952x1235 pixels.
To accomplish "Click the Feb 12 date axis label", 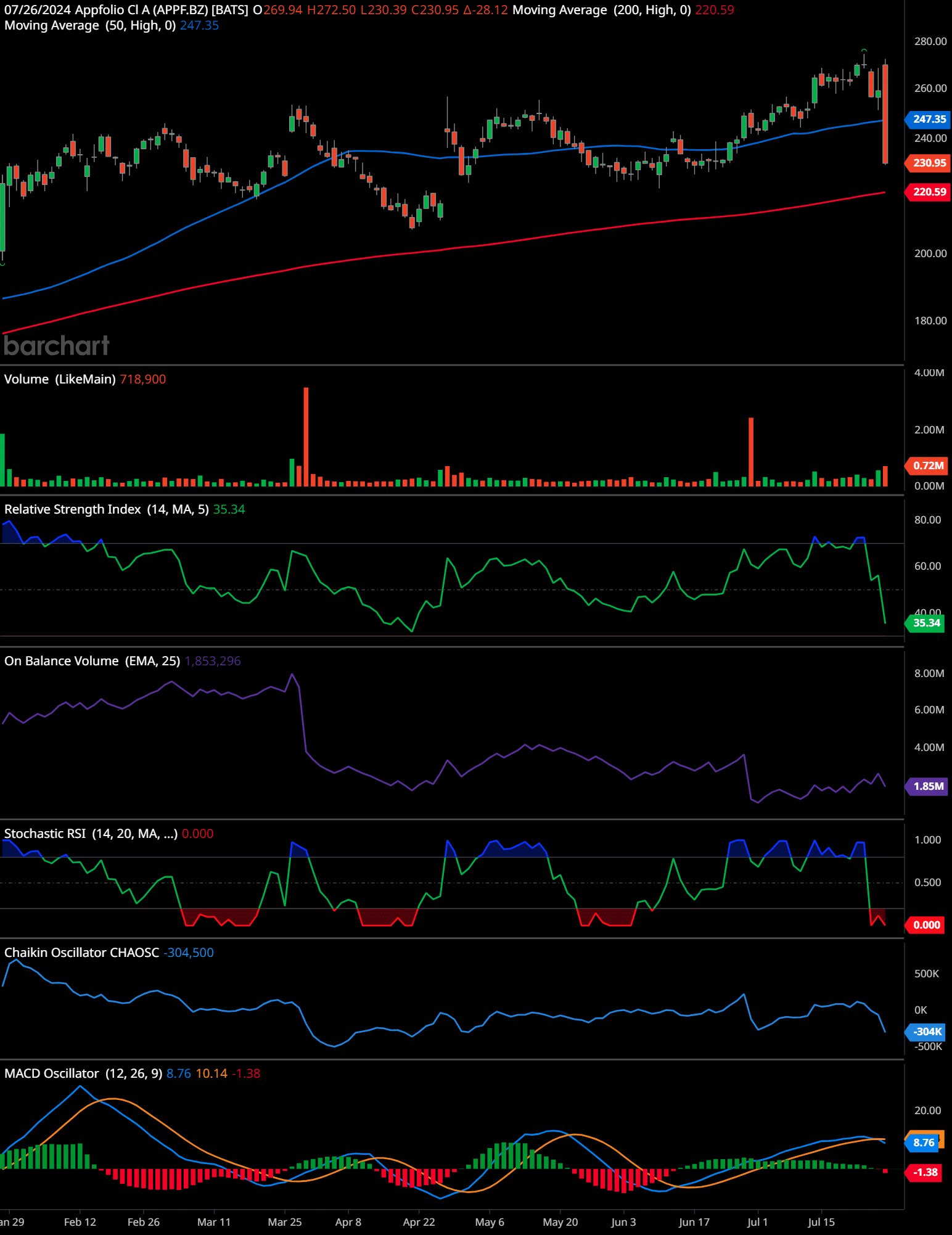I will click(80, 1222).
